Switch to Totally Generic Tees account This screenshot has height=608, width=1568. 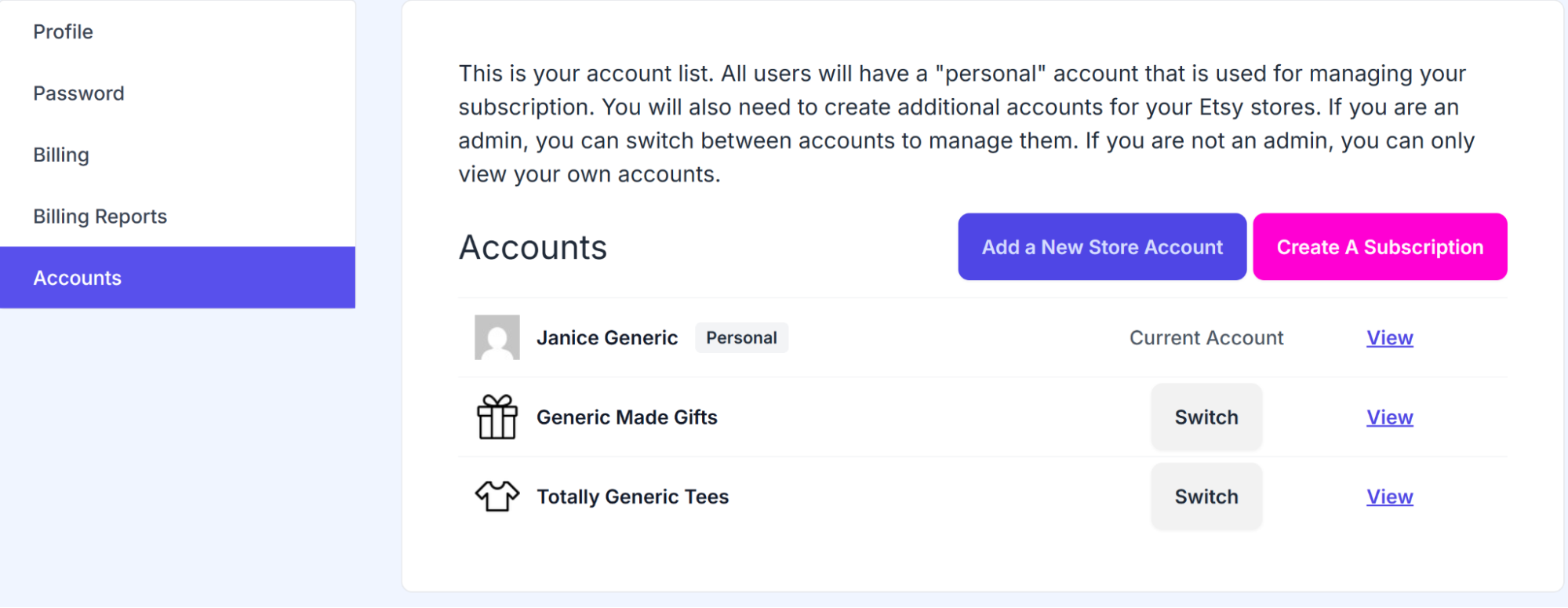1206,497
